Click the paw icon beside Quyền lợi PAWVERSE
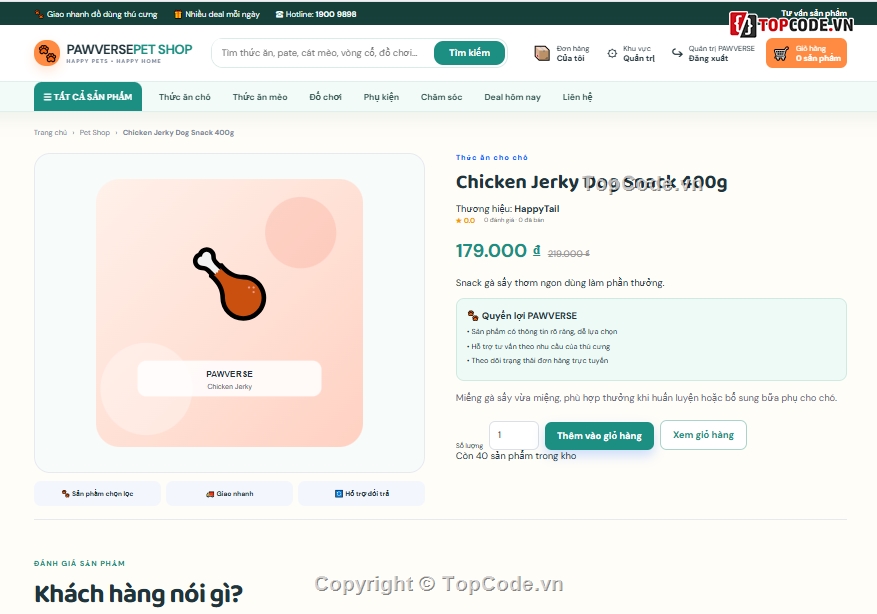 (473, 315)
